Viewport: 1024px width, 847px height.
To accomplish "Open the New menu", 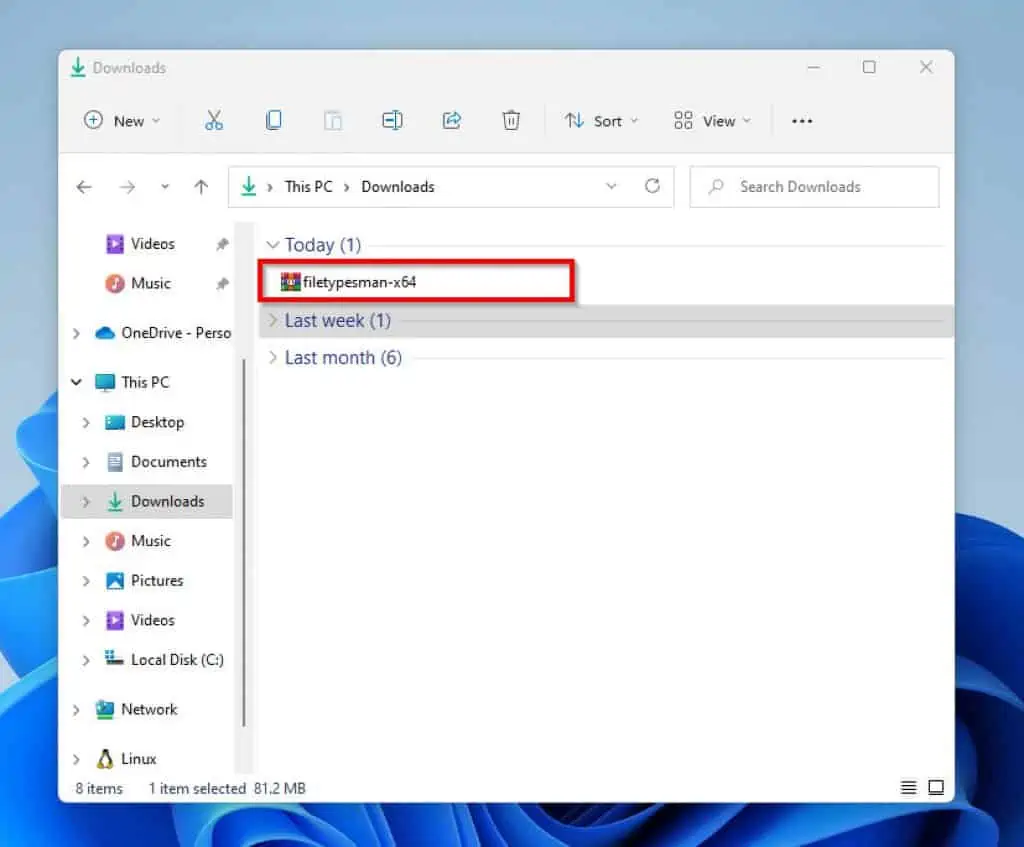I will tap(121, 120).
